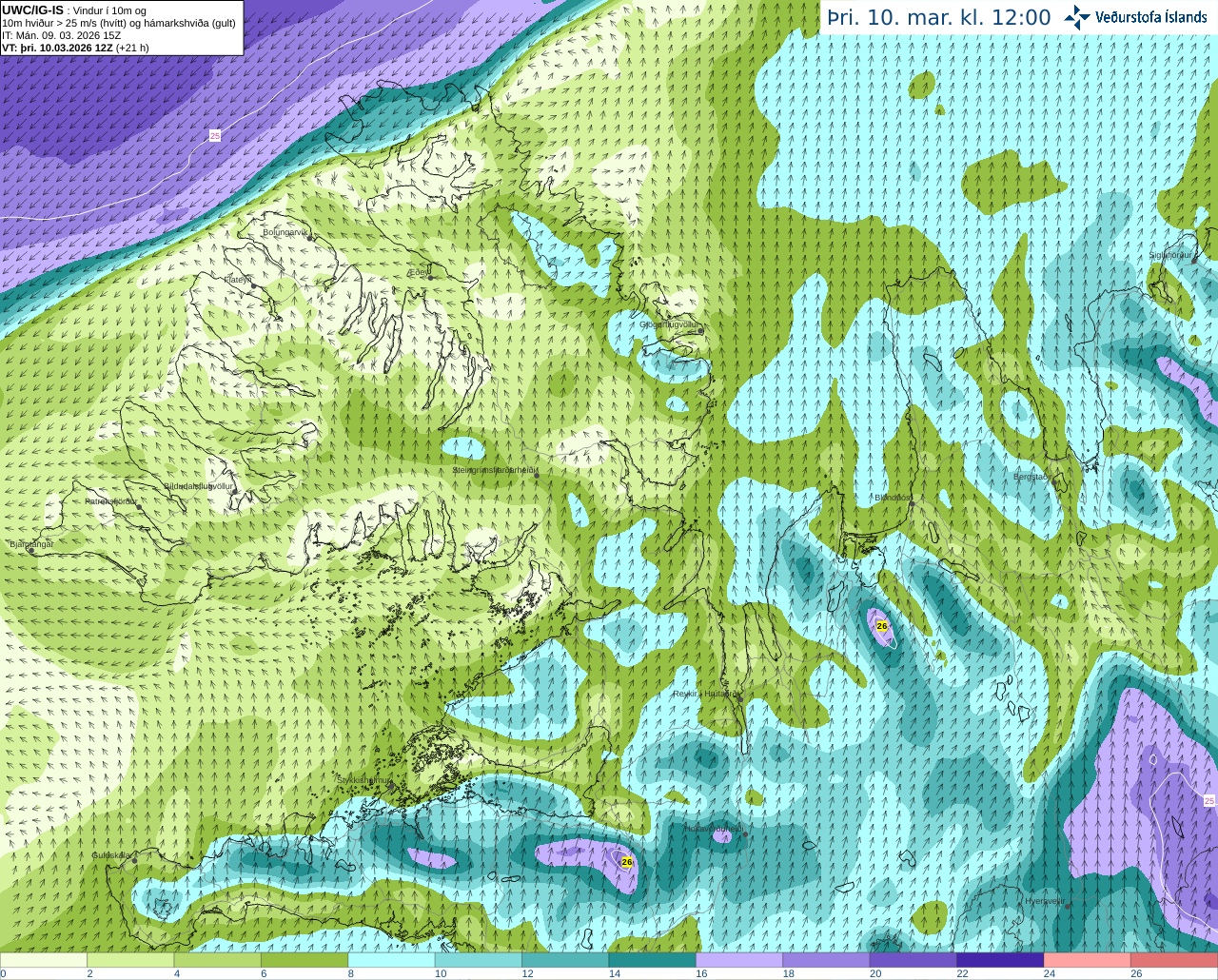1218x980 pixels.
Task: Click the Stykkishólmur station label
Action: tap(363, 780)
